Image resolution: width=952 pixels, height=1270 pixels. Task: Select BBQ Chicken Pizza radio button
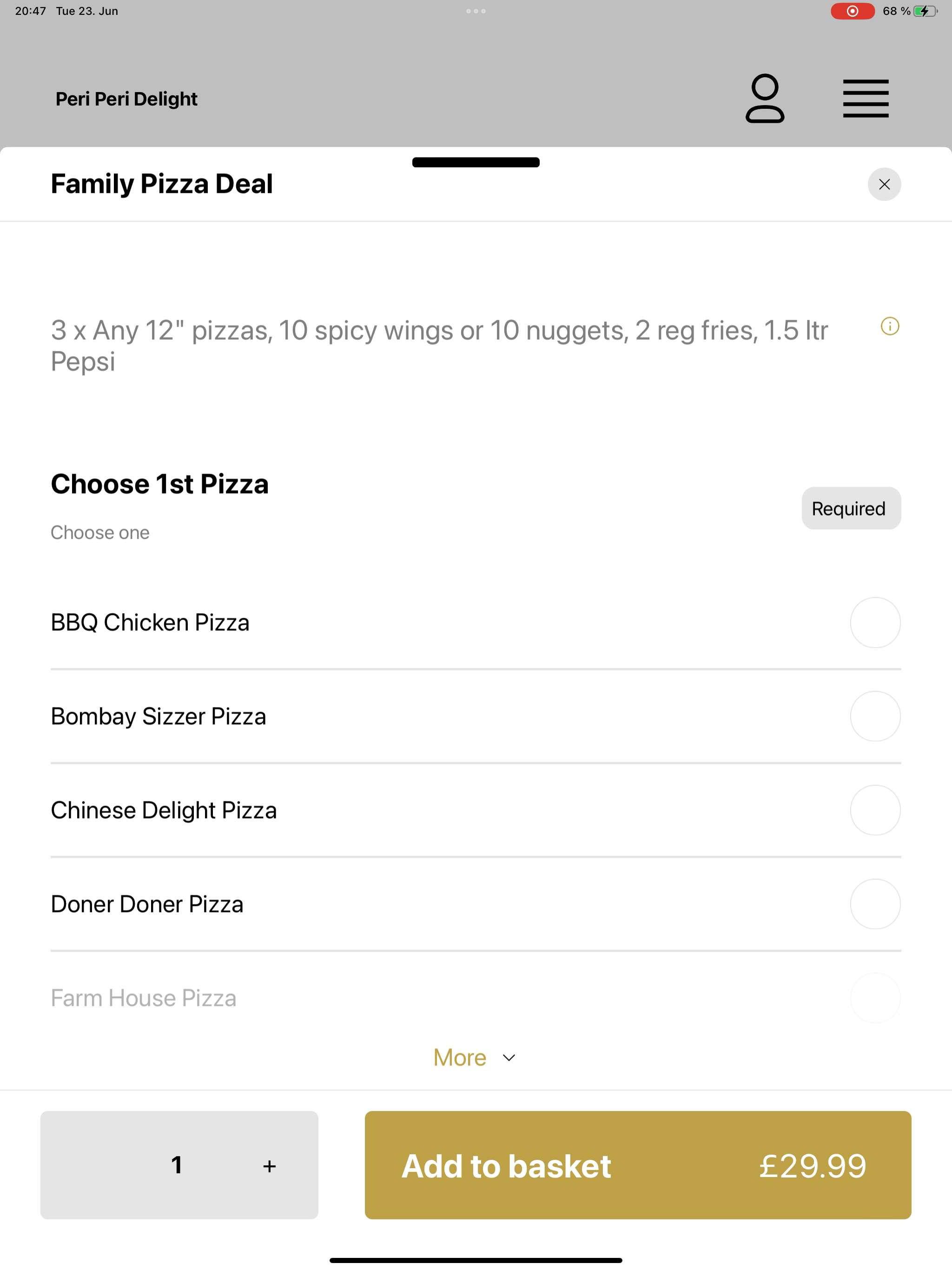(875, 622)
